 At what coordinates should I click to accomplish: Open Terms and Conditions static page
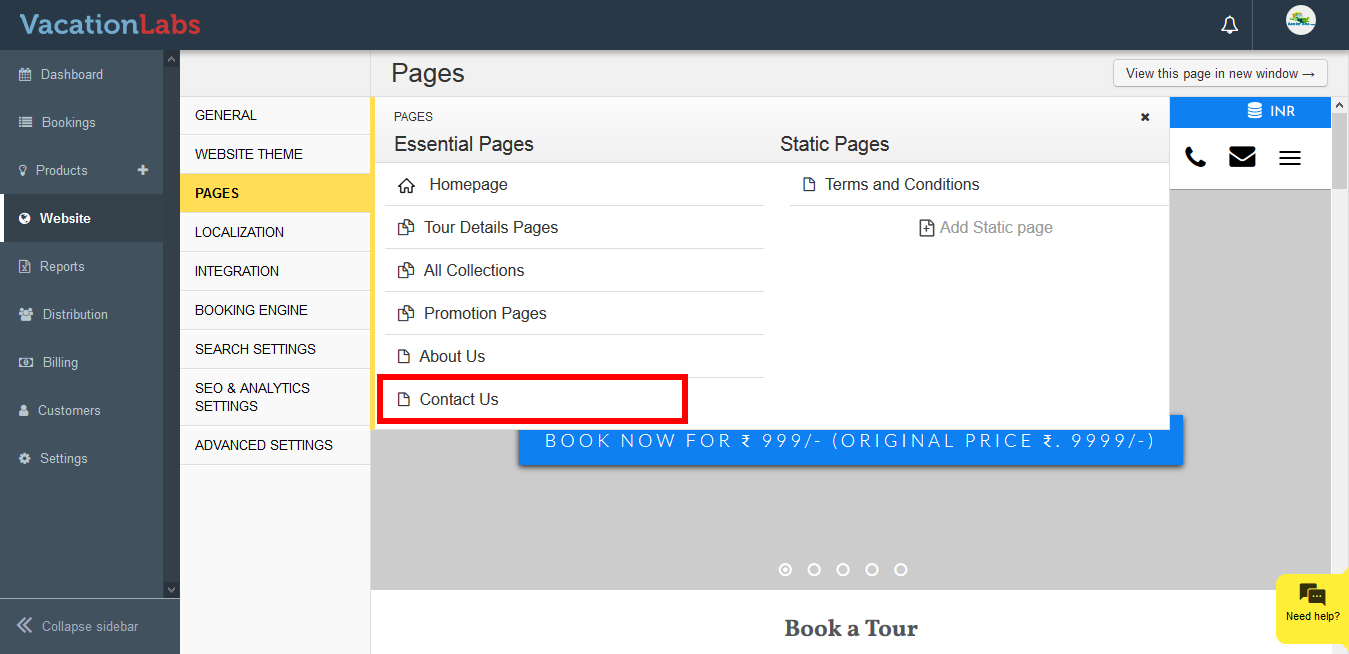click(901, 185)
